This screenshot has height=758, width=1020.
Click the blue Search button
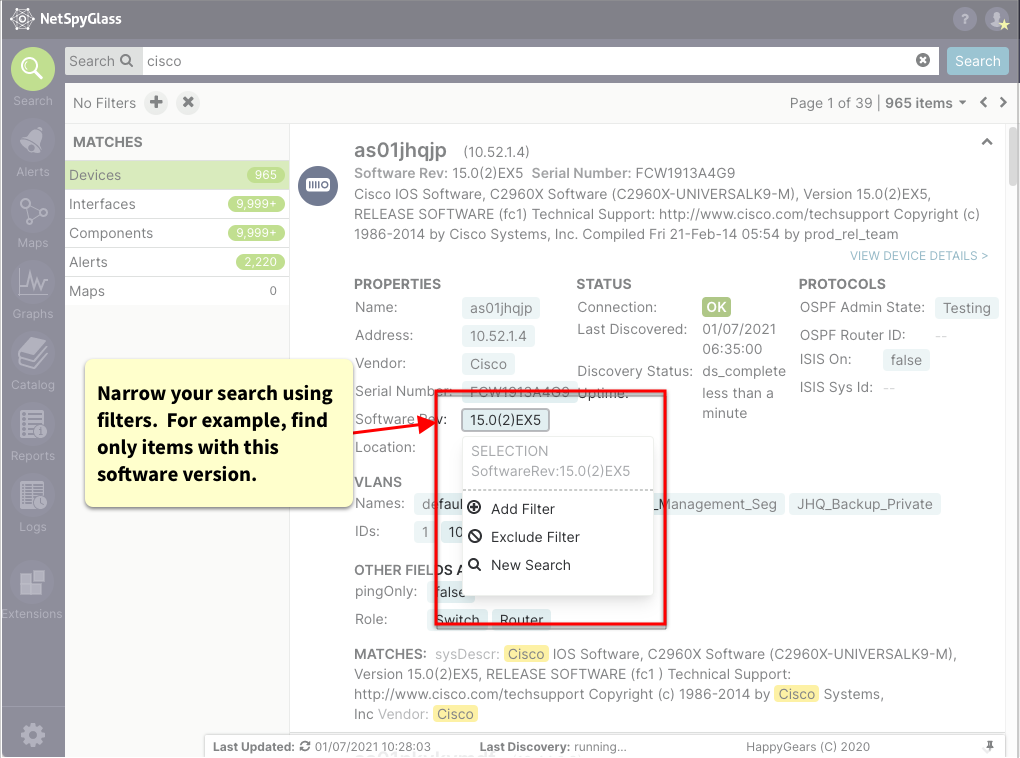(x=977, y=61)
